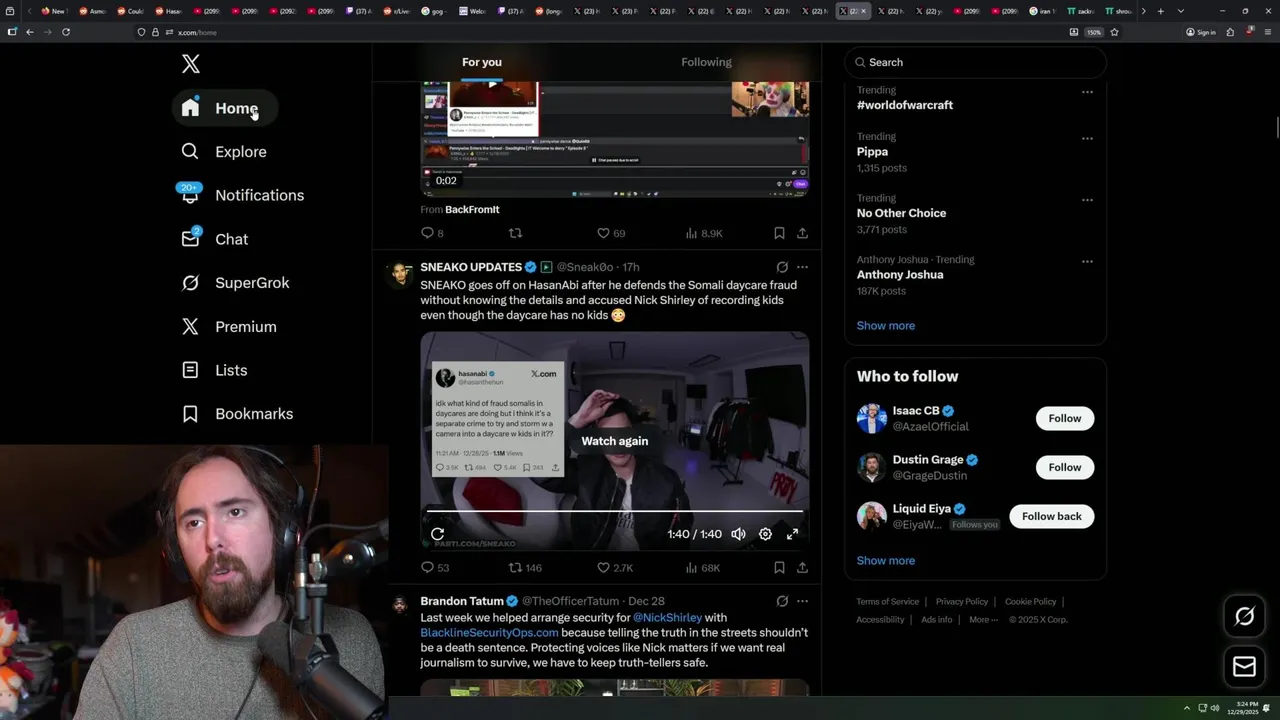Switch to the Following tab
This screenshot has width=1280, height=720.
click(x=706, y=62)
